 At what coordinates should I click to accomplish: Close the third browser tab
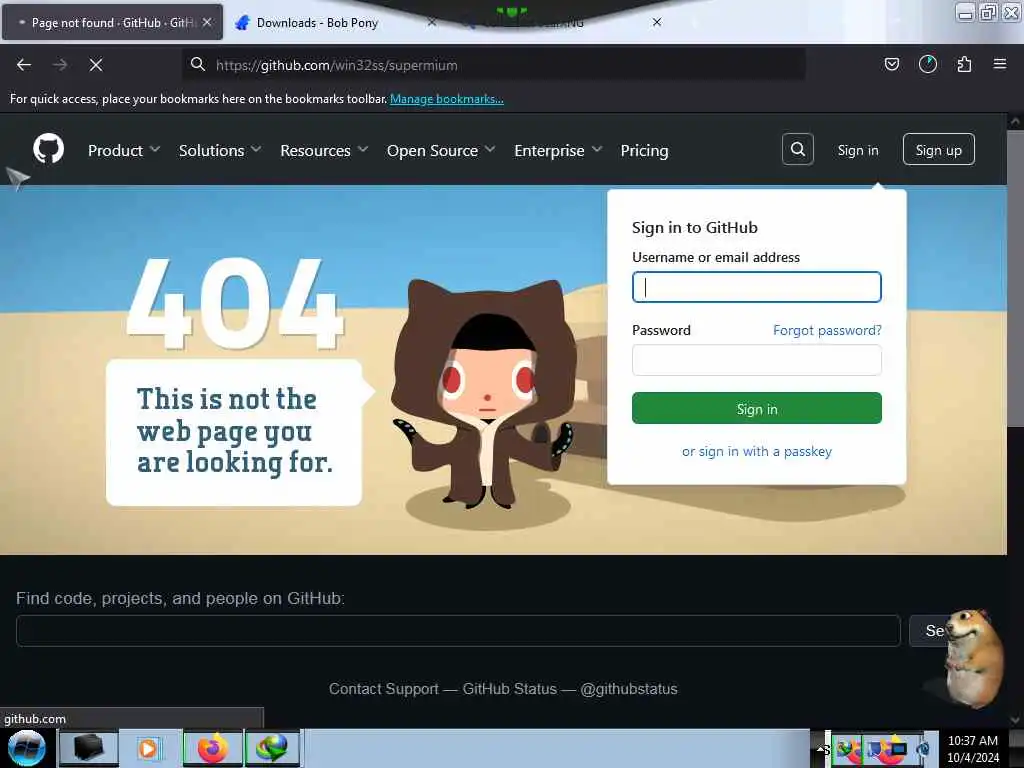click(x=657, y=22)
